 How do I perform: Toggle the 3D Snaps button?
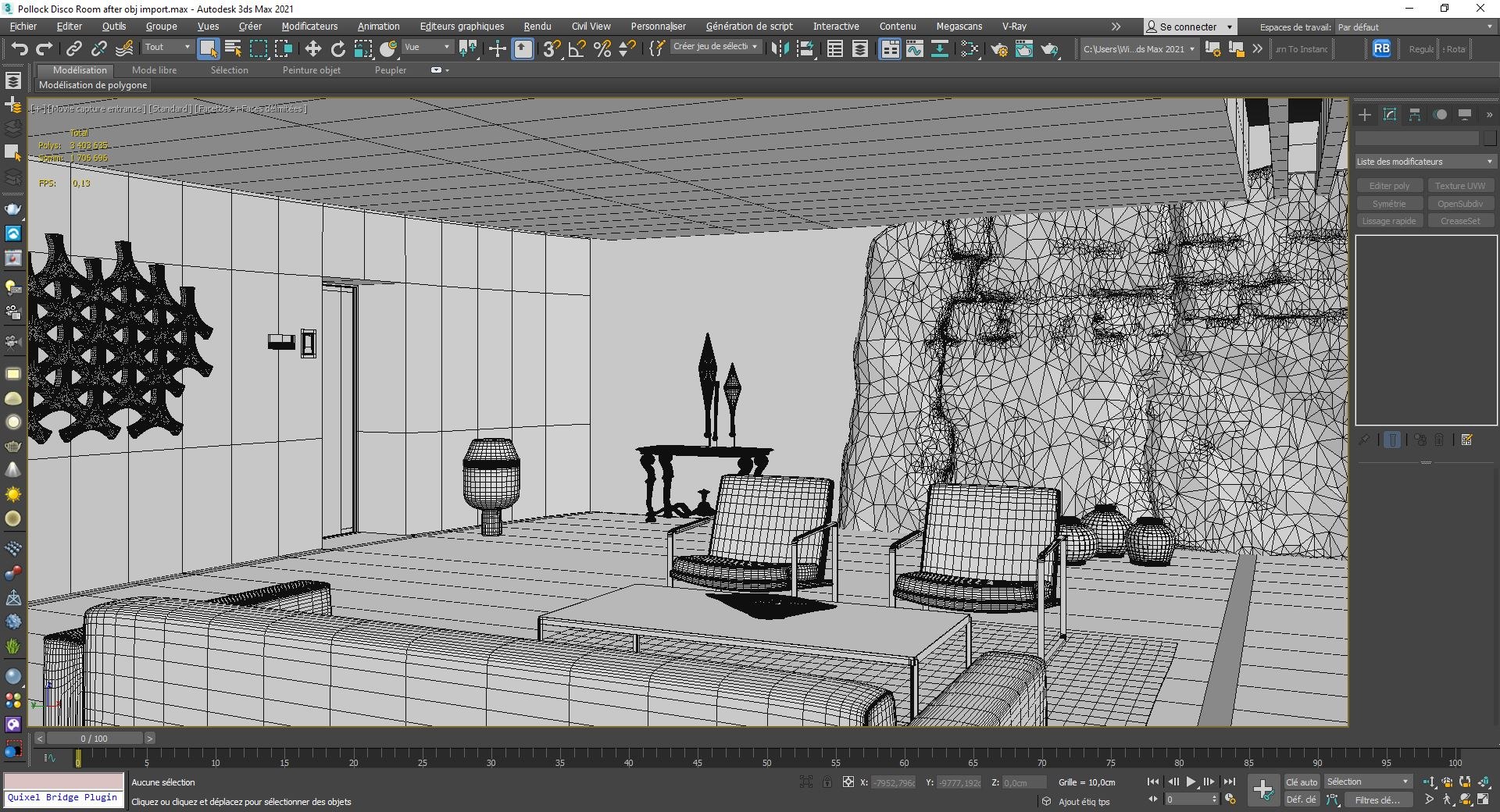click(552, 49)
